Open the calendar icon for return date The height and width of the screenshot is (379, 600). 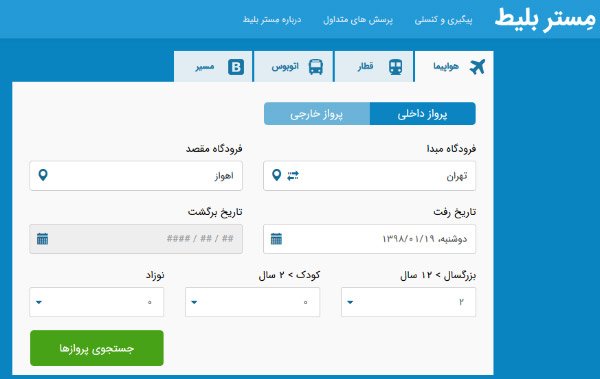coord(42,239)
